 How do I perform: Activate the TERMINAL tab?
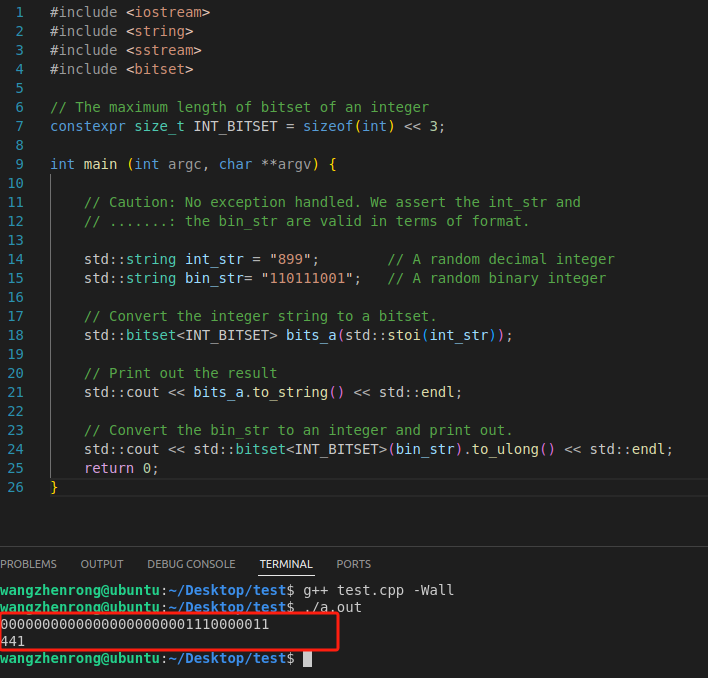coord(286,564)
